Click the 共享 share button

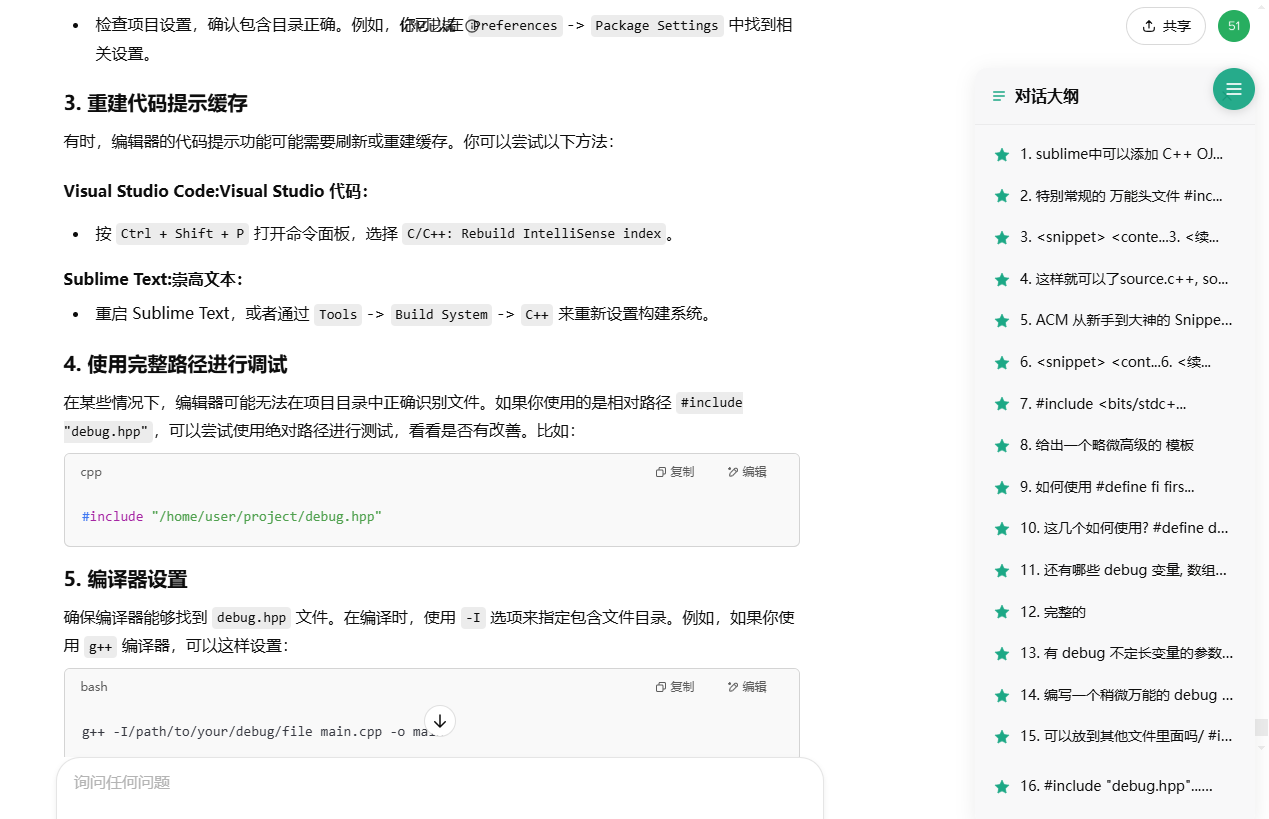[1166, 26]
